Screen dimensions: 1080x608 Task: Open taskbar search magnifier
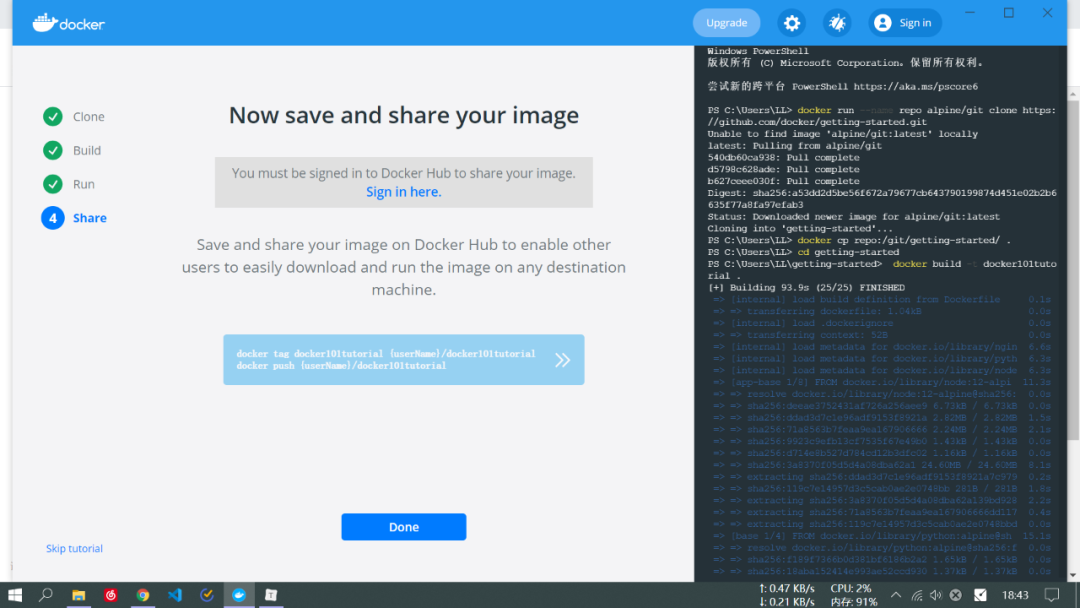coord(45,595)
